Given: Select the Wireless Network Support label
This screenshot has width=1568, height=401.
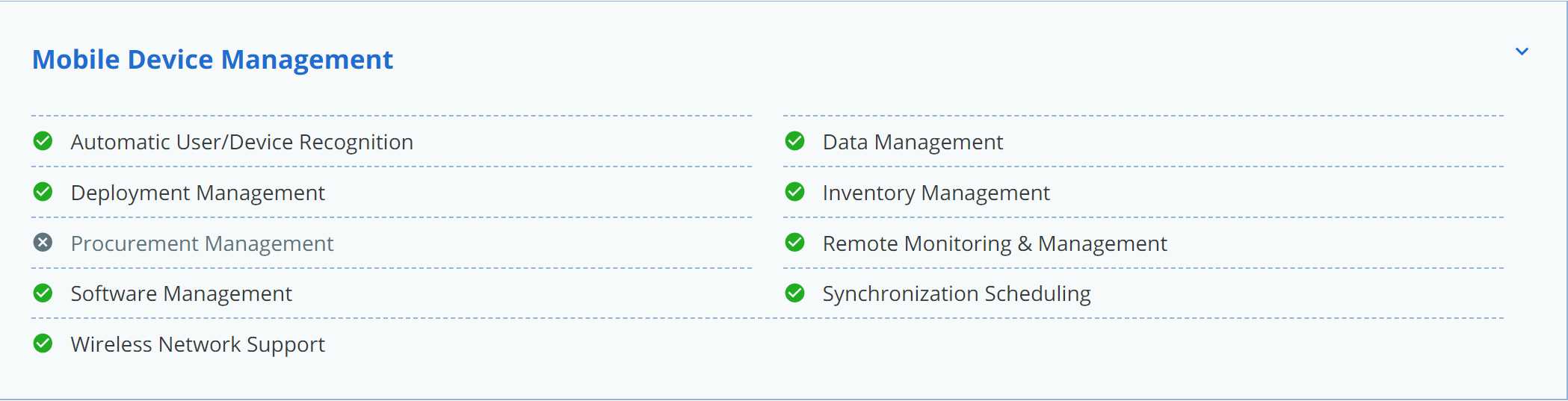Looking at the screenshot, I should pos(198,344).
